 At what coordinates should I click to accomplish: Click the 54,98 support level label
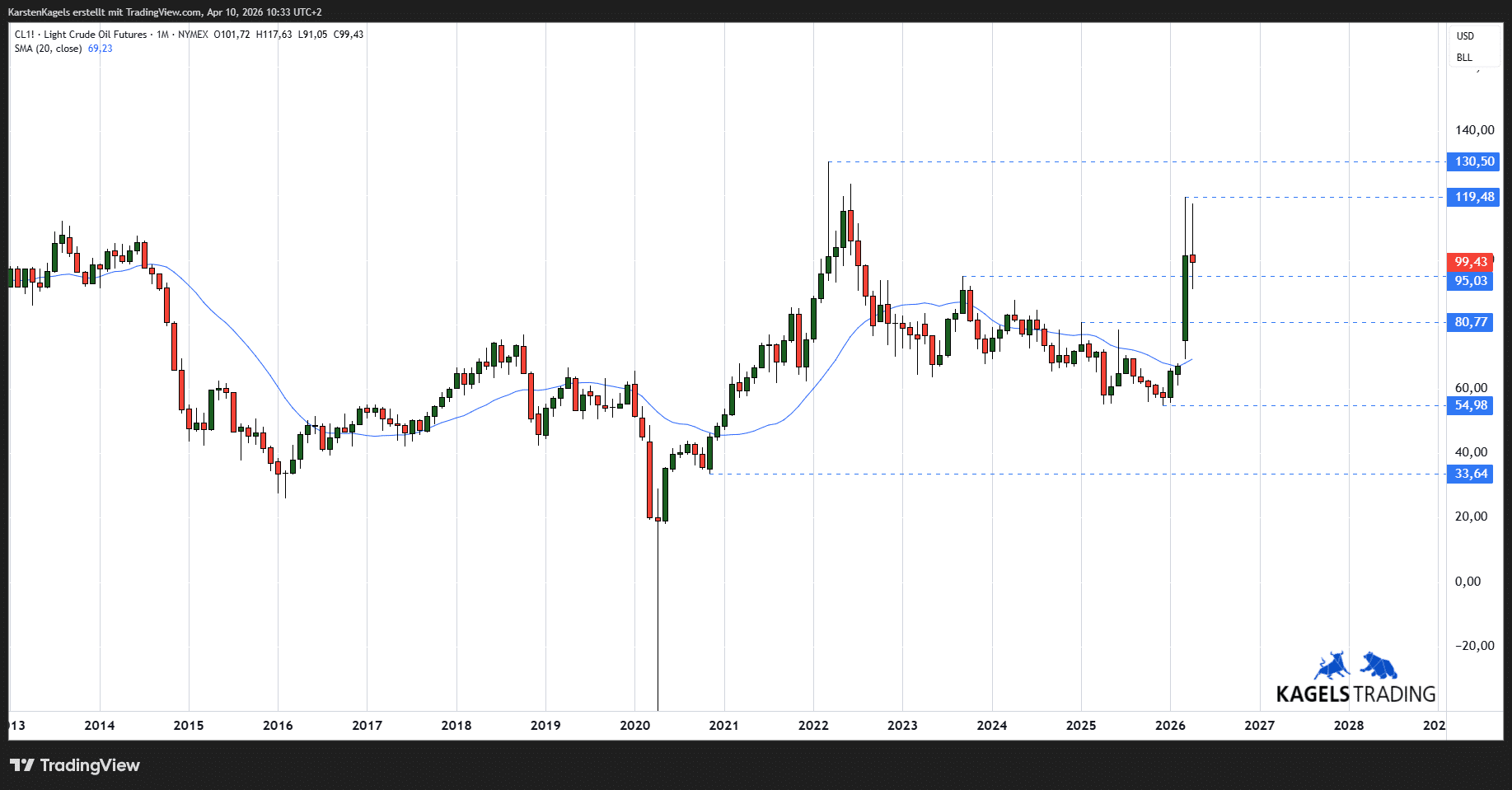coord(1471,405)
